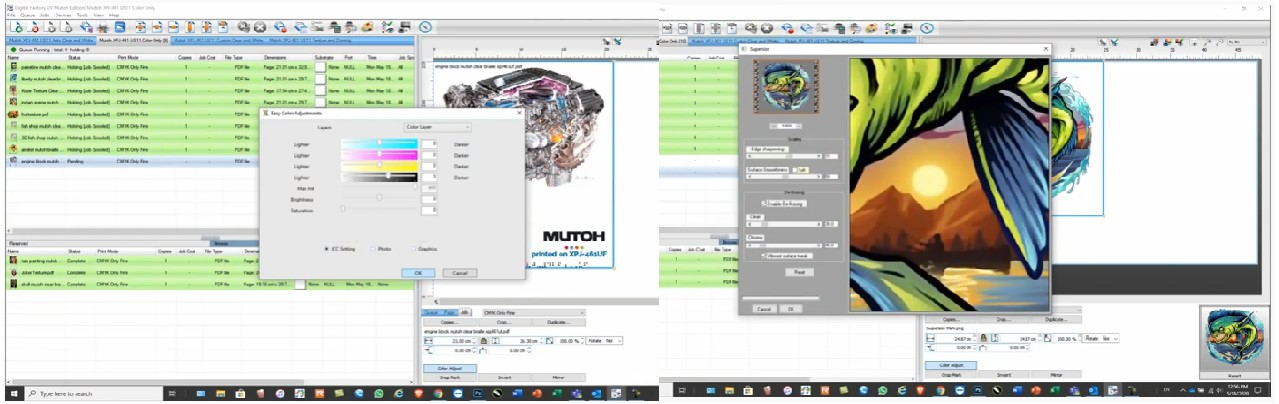Viewport: 1279px width, 404px height.
Task: Open the Jobs menu
Action: 46,15
